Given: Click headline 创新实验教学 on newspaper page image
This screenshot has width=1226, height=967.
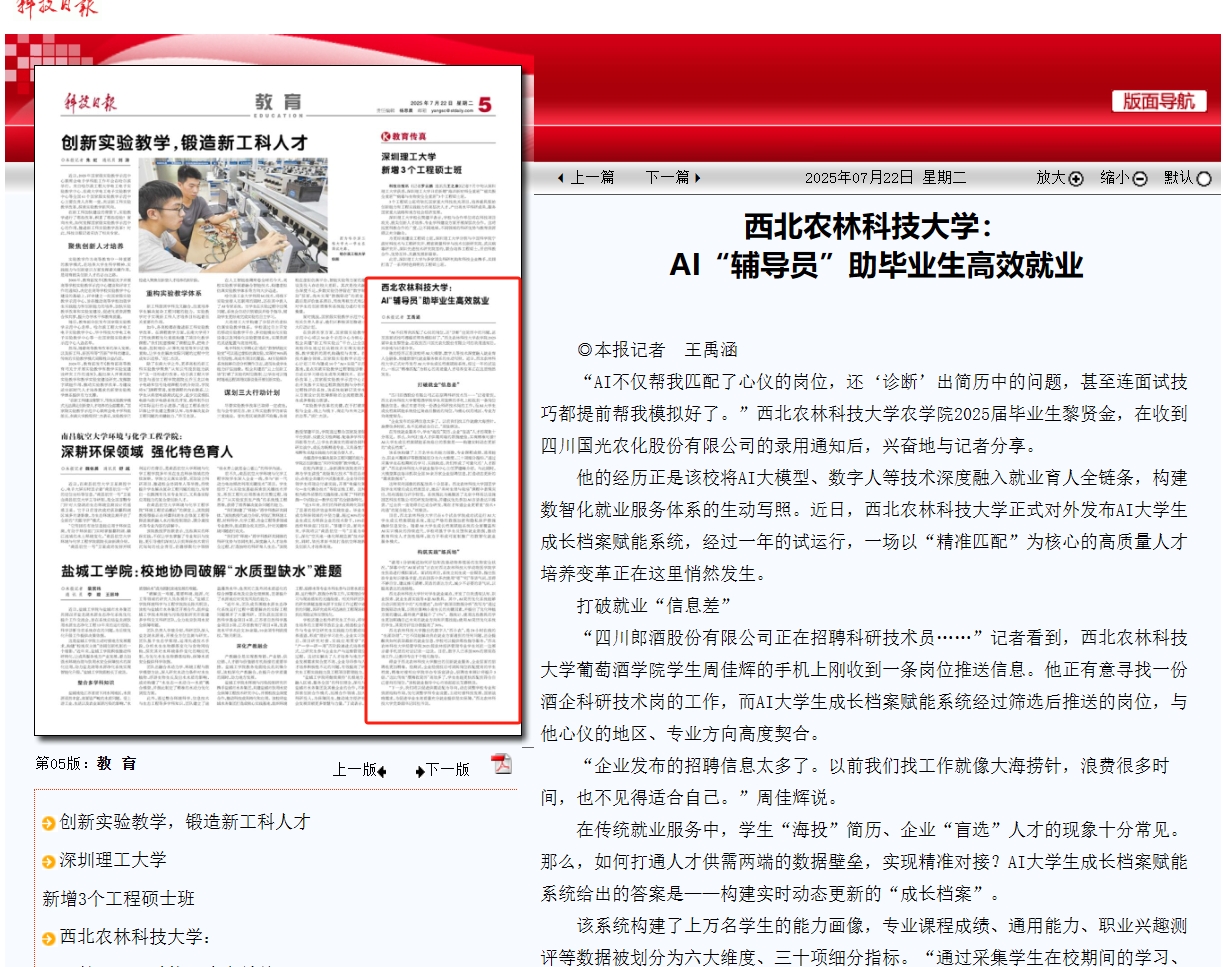Looking at the screenshot, I should pos(185,141).
